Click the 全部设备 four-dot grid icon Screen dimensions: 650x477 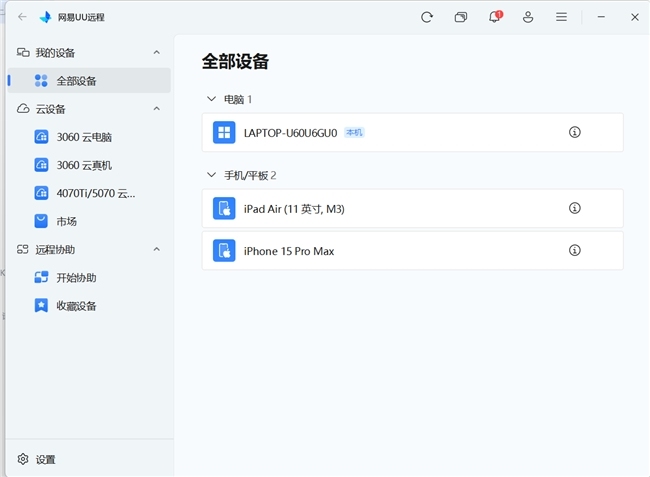(41, 80)
